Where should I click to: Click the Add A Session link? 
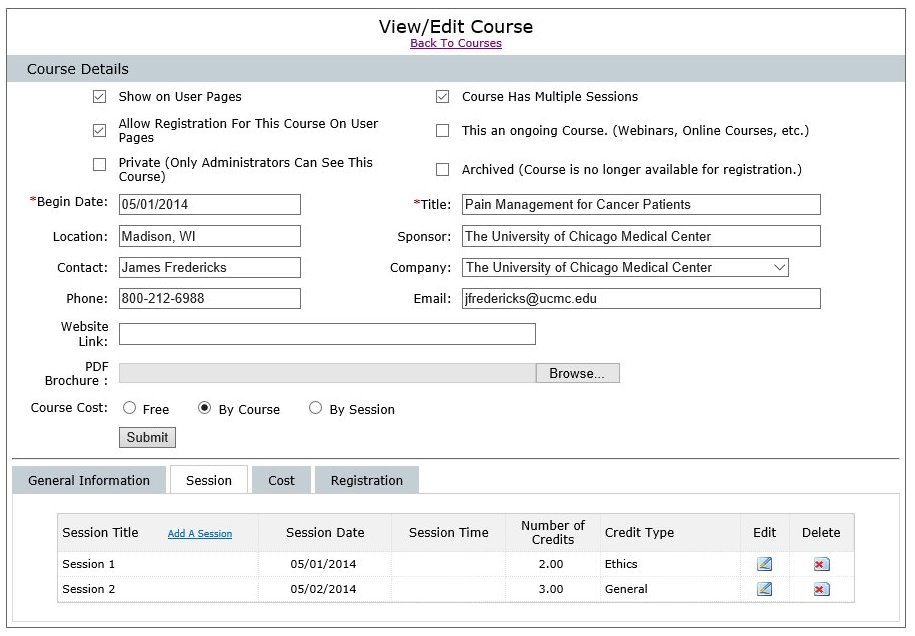(x=200, y=534)
